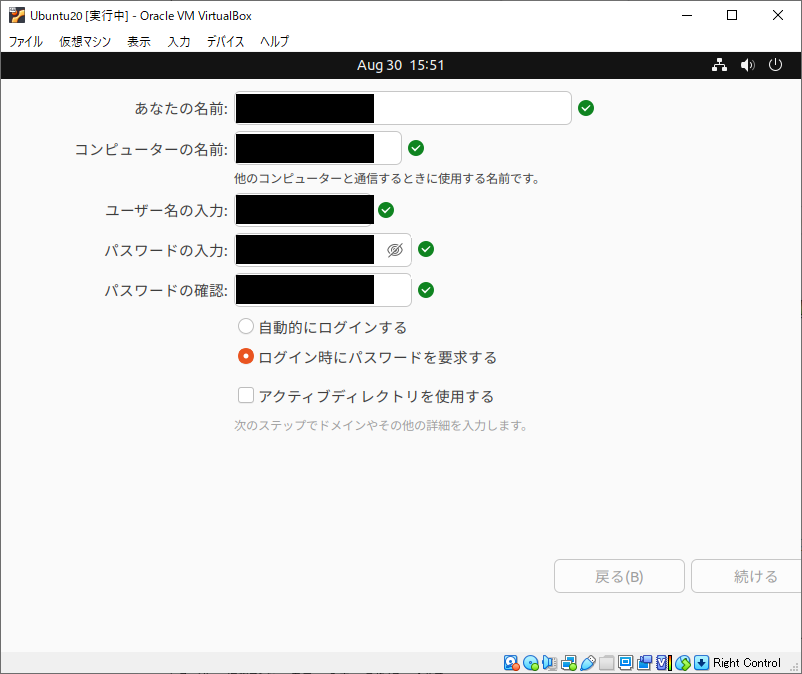The height and width of the screenshot is (674, 802).
Task: Click the optical drives status icon
Action: pos(530,662)
